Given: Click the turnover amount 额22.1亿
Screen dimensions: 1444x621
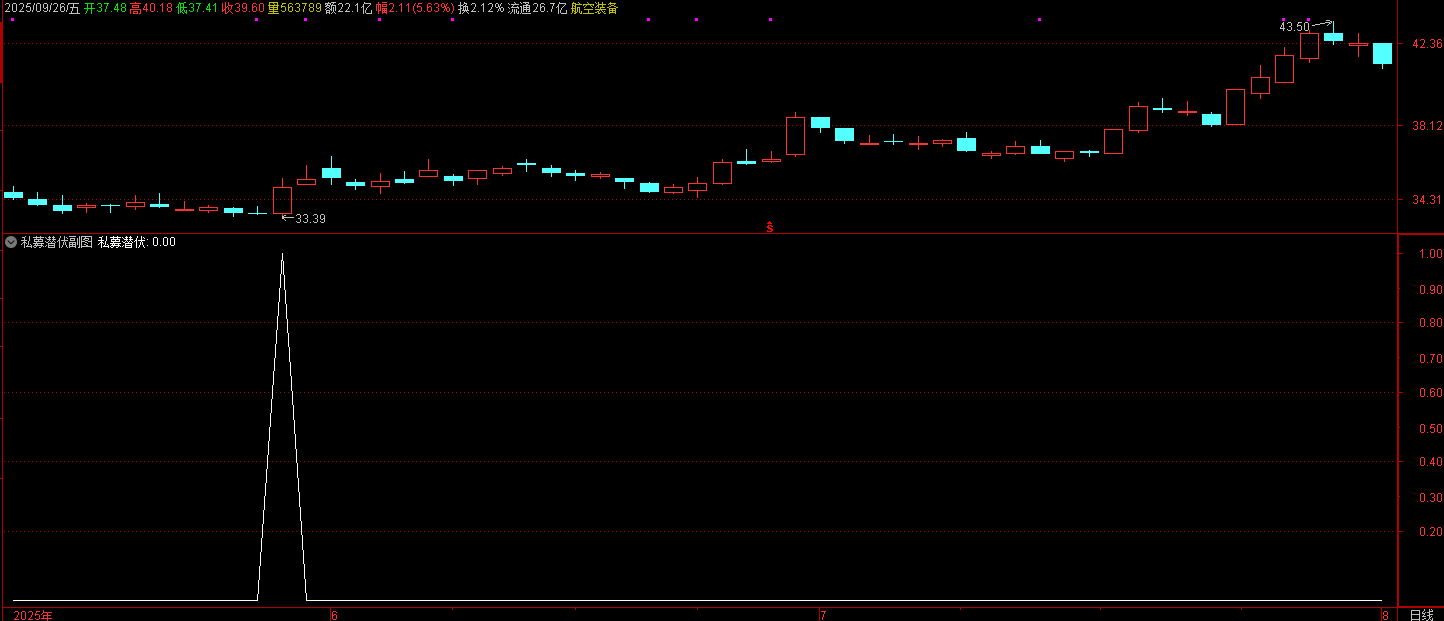Looking at the screenshot, I should point(348,8).
